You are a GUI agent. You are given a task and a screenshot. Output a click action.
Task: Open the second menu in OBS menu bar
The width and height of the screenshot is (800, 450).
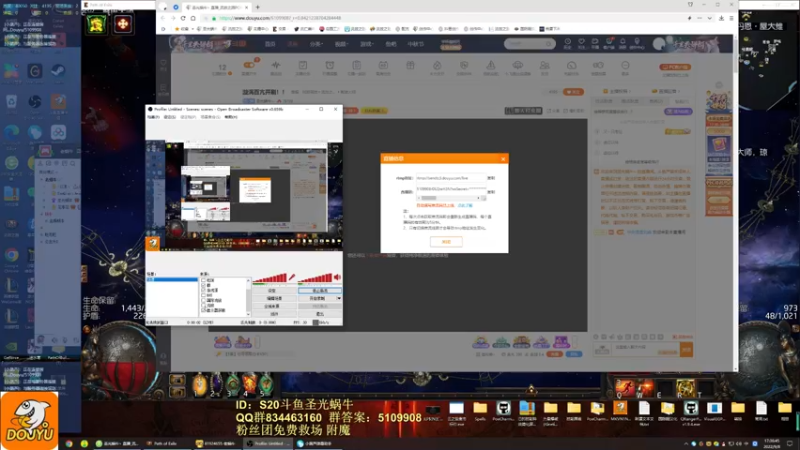pyautogui.click(x=170, y=117)
